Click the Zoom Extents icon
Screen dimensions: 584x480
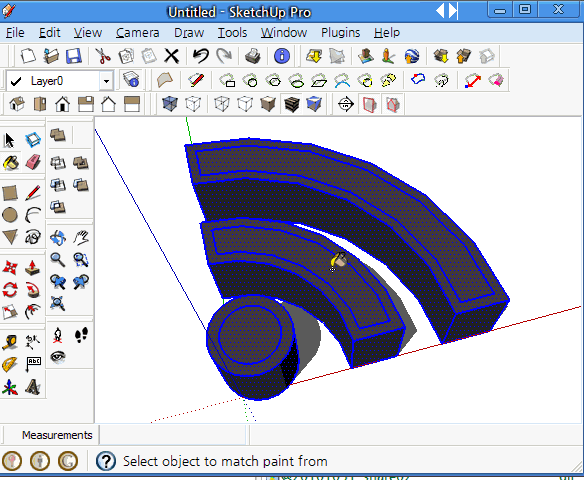58,303
